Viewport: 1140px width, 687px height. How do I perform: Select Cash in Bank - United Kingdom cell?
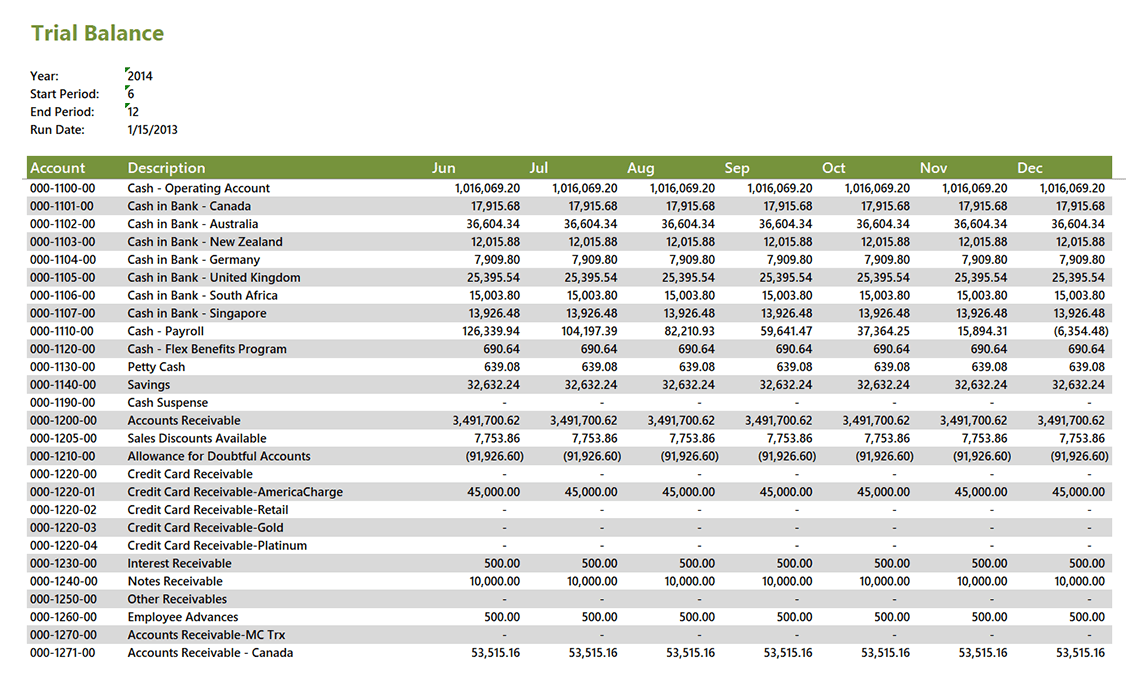pos(214,278)
